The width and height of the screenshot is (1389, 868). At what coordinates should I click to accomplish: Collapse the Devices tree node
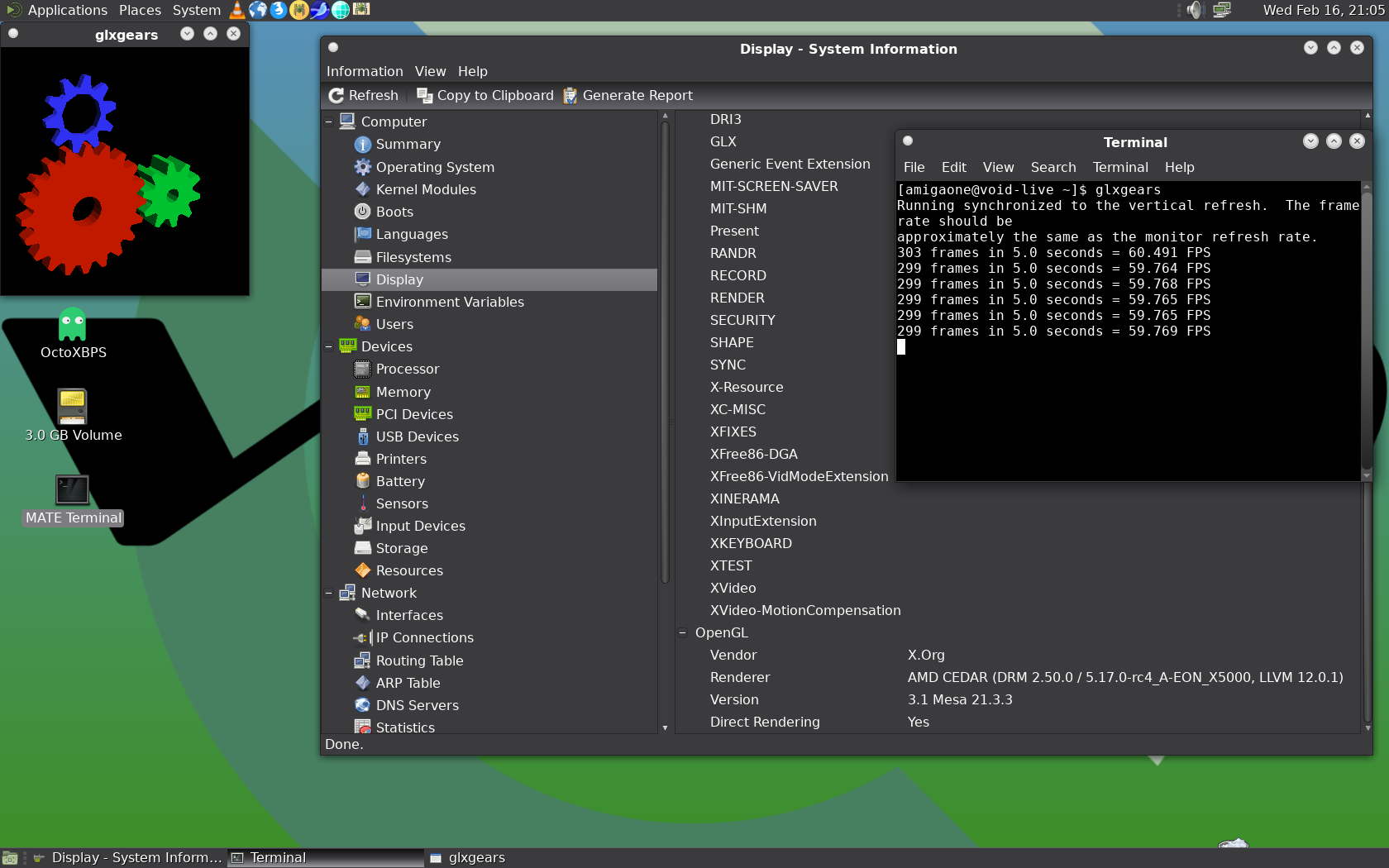coord(328,346)
